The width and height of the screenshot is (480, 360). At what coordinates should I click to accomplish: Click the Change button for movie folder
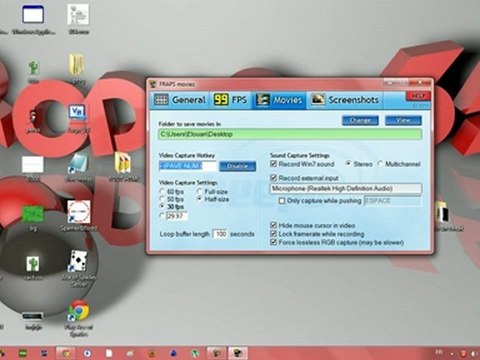pos(360,120)
